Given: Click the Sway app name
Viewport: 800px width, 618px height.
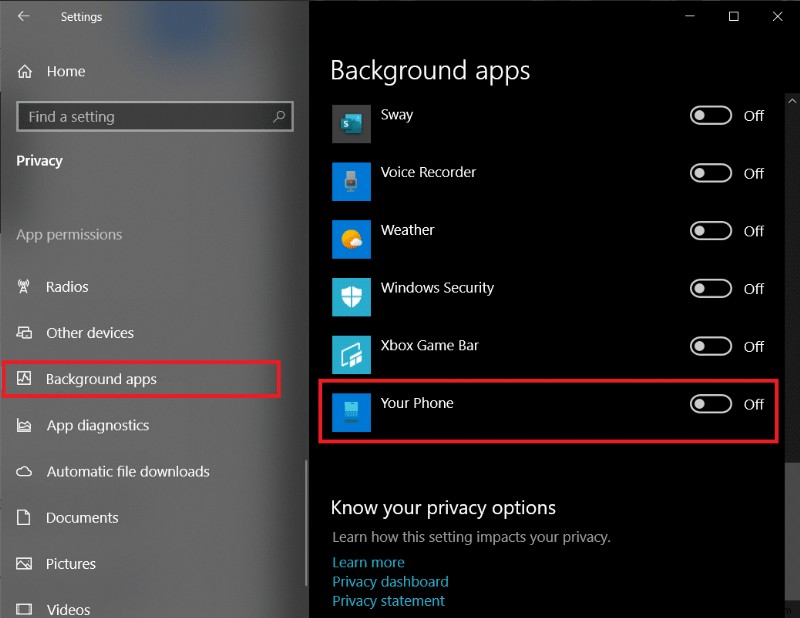Looking at the screenshot, I should click(396, 115).
